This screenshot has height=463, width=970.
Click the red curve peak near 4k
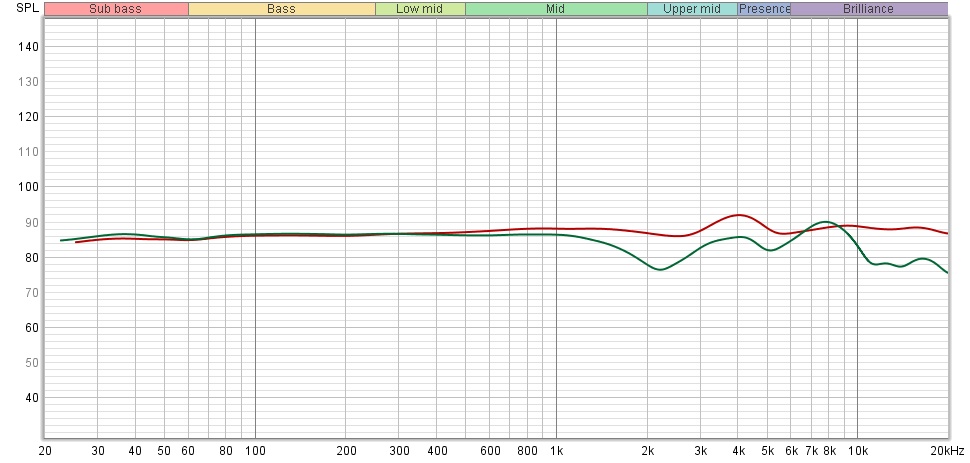(x=738, y=215)
